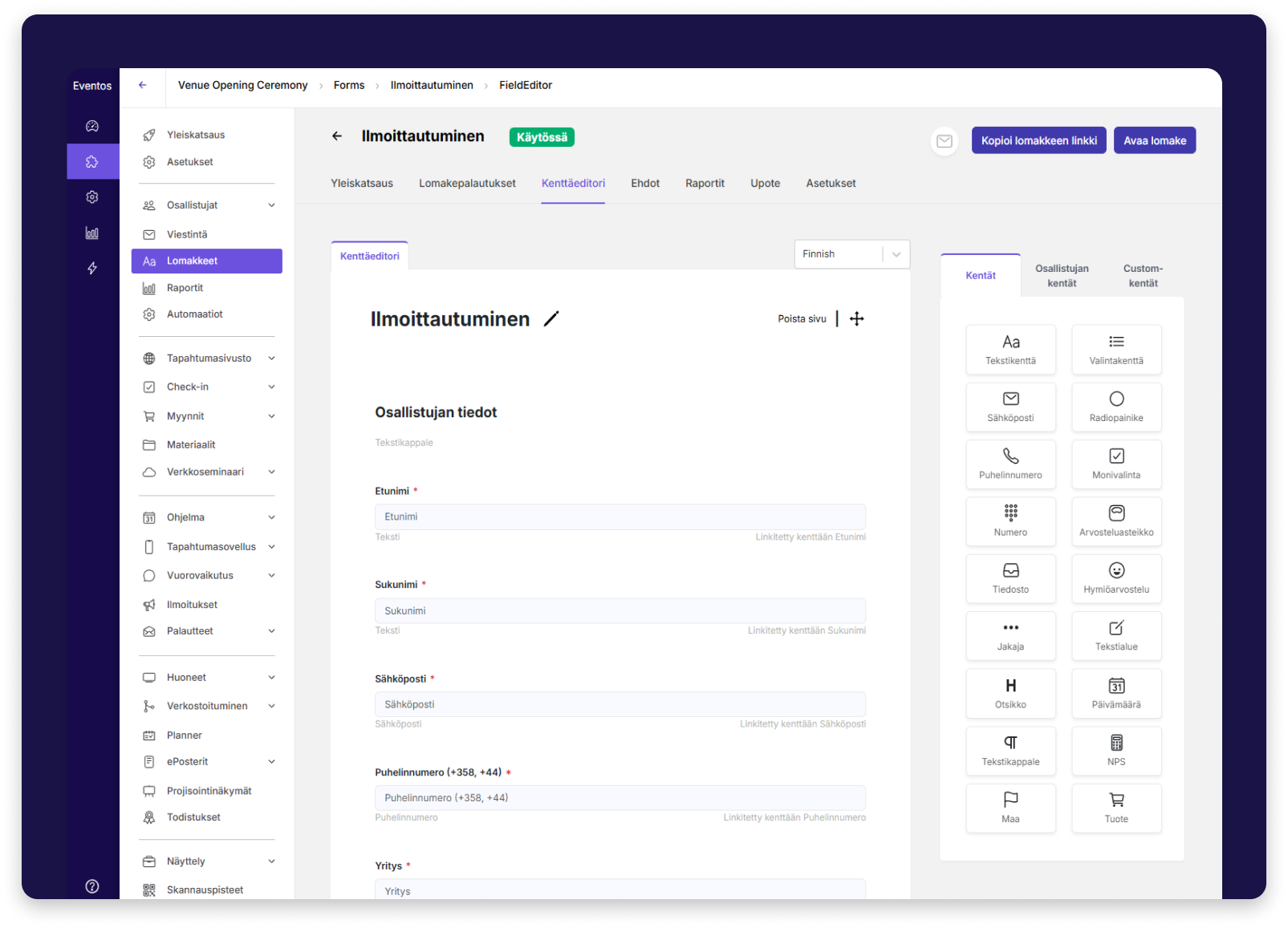Select the Päivämäärä field type
The image size is (1288, 928).
(x=1115, y=693)
